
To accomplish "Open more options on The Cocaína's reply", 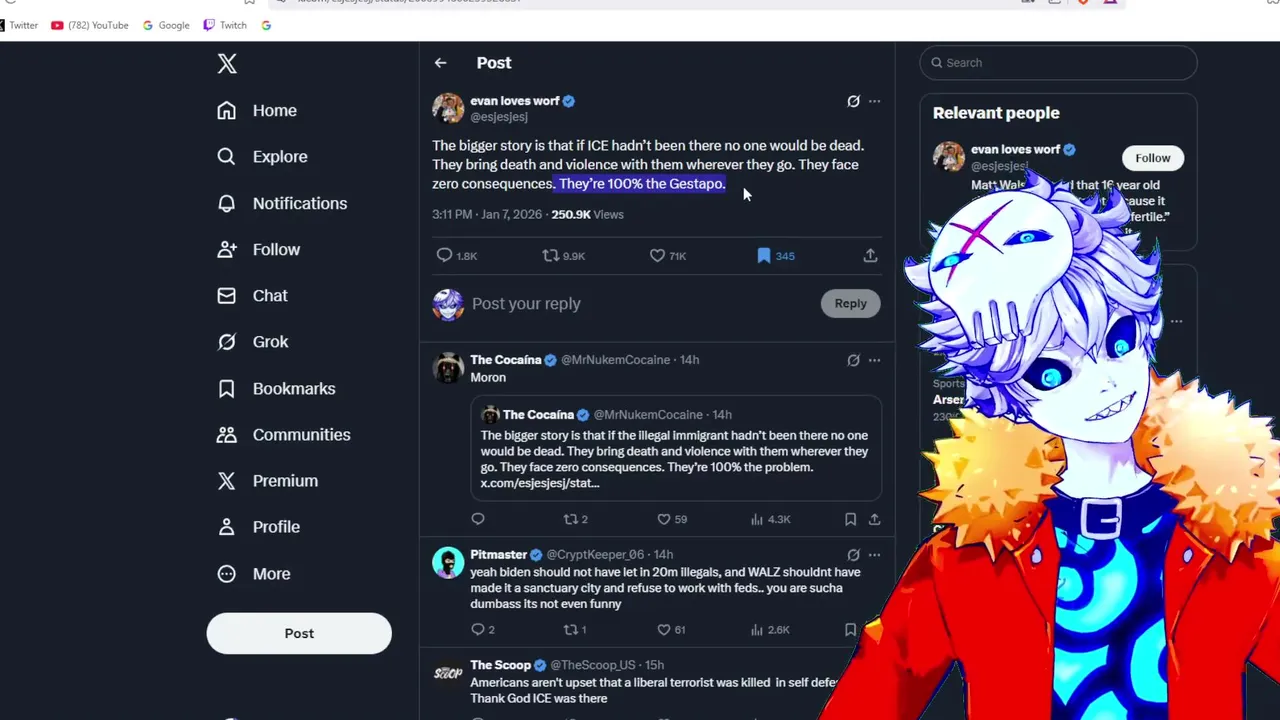I will (874, 360).
